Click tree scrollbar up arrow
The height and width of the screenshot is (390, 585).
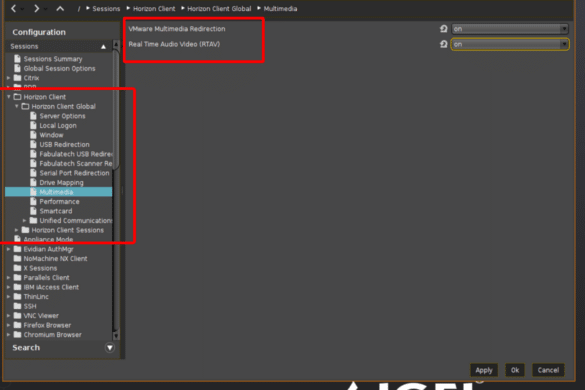coord(116,45)
